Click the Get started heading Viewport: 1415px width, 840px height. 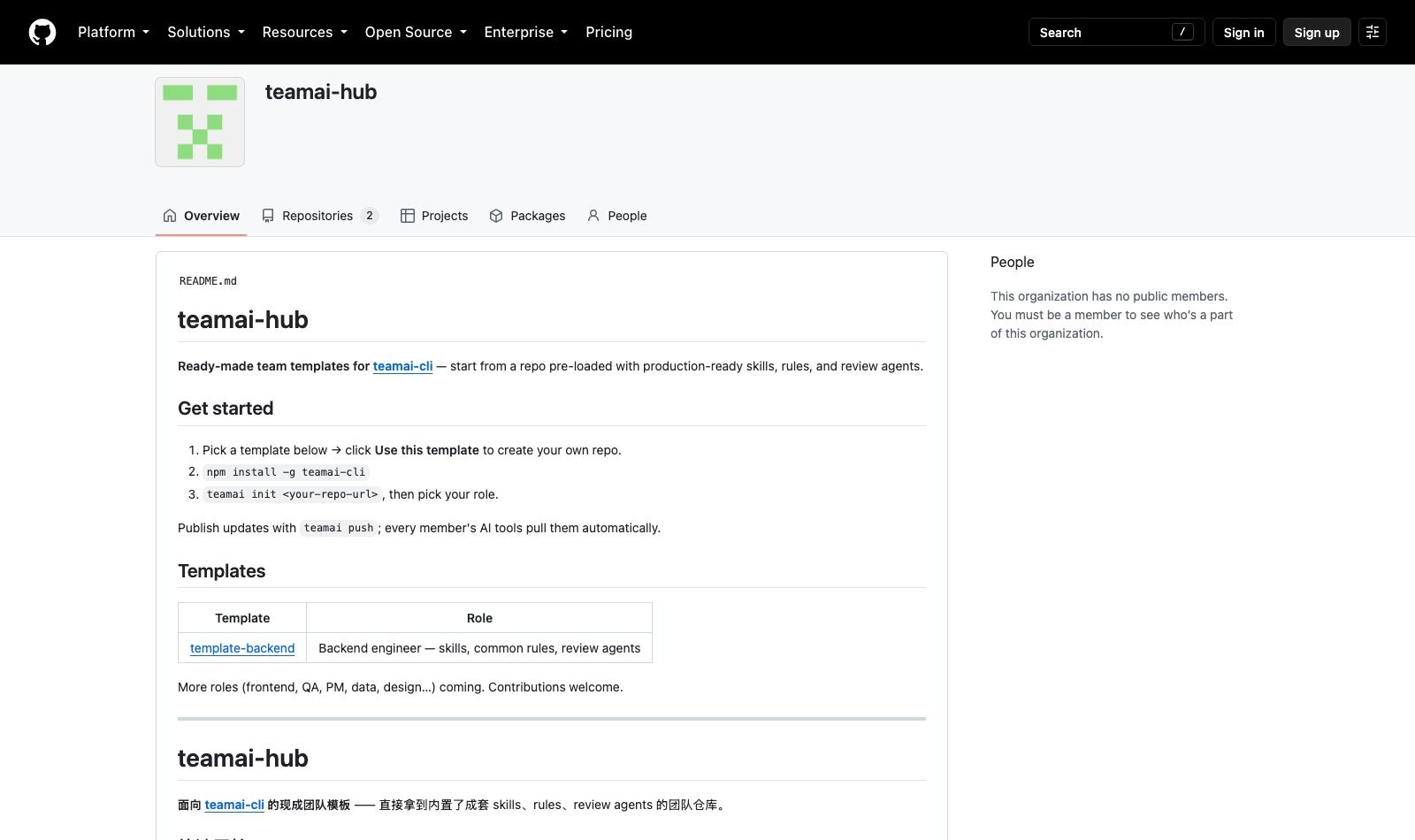coord(226,409)
